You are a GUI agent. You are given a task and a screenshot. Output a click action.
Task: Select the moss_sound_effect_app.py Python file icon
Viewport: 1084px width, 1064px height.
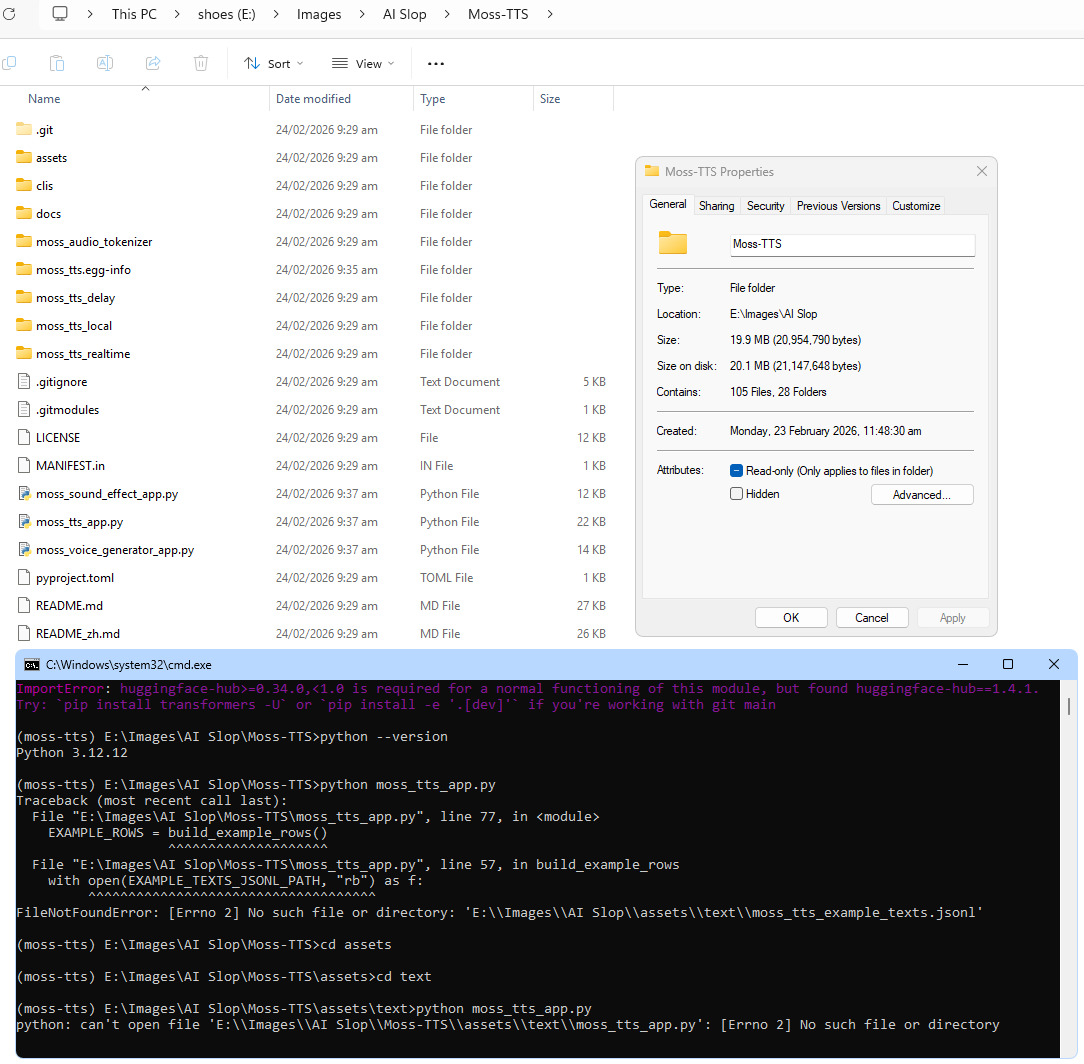point(24,493)
